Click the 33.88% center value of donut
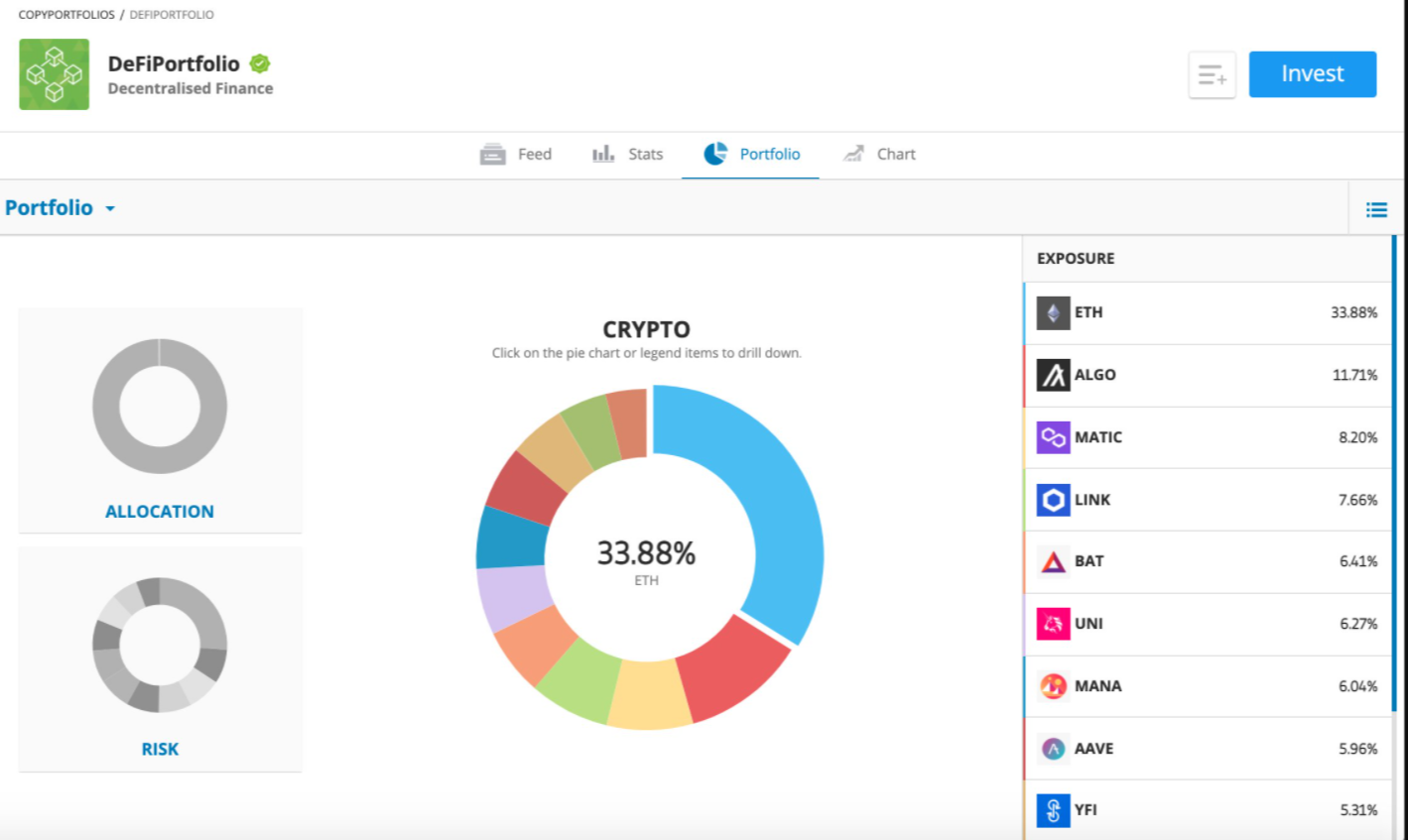1408x840 pixels. (x=646, y=552)
